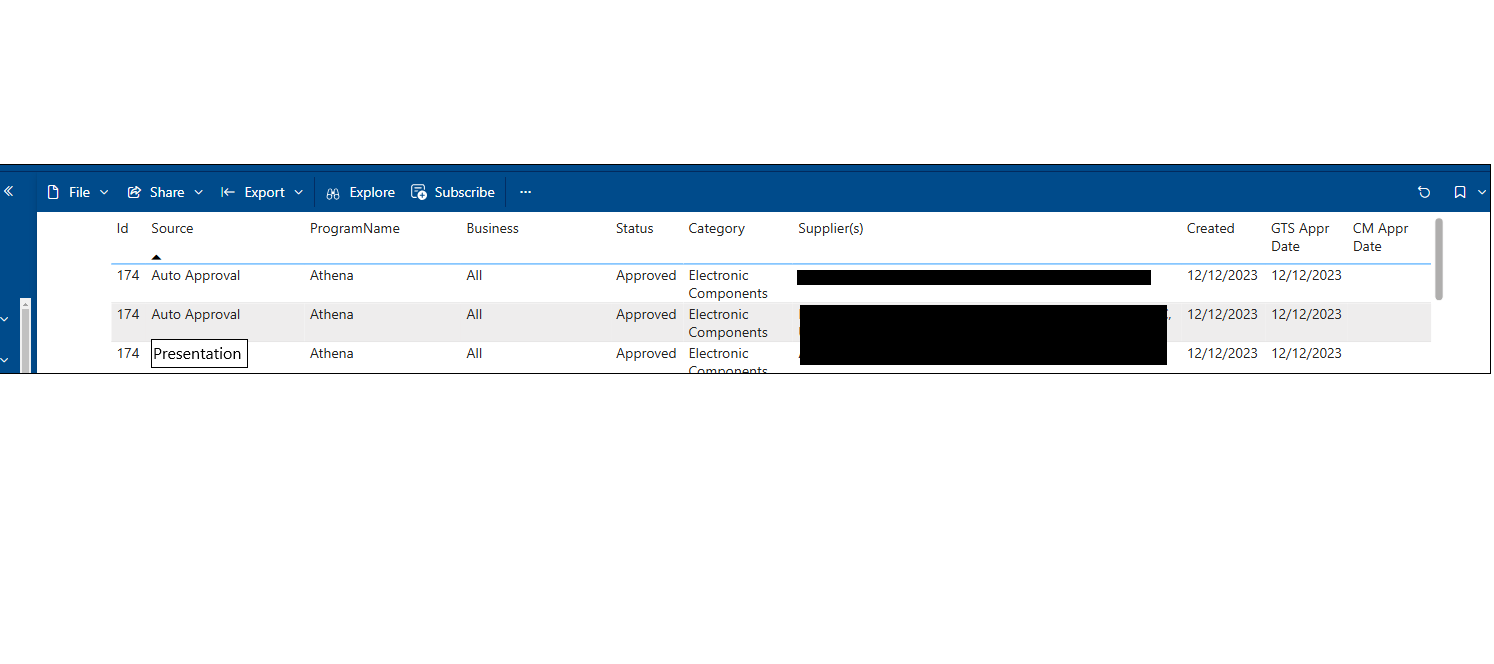The image size is (1494, 664).
Task: Open the File menu
Action: point(77,192)
